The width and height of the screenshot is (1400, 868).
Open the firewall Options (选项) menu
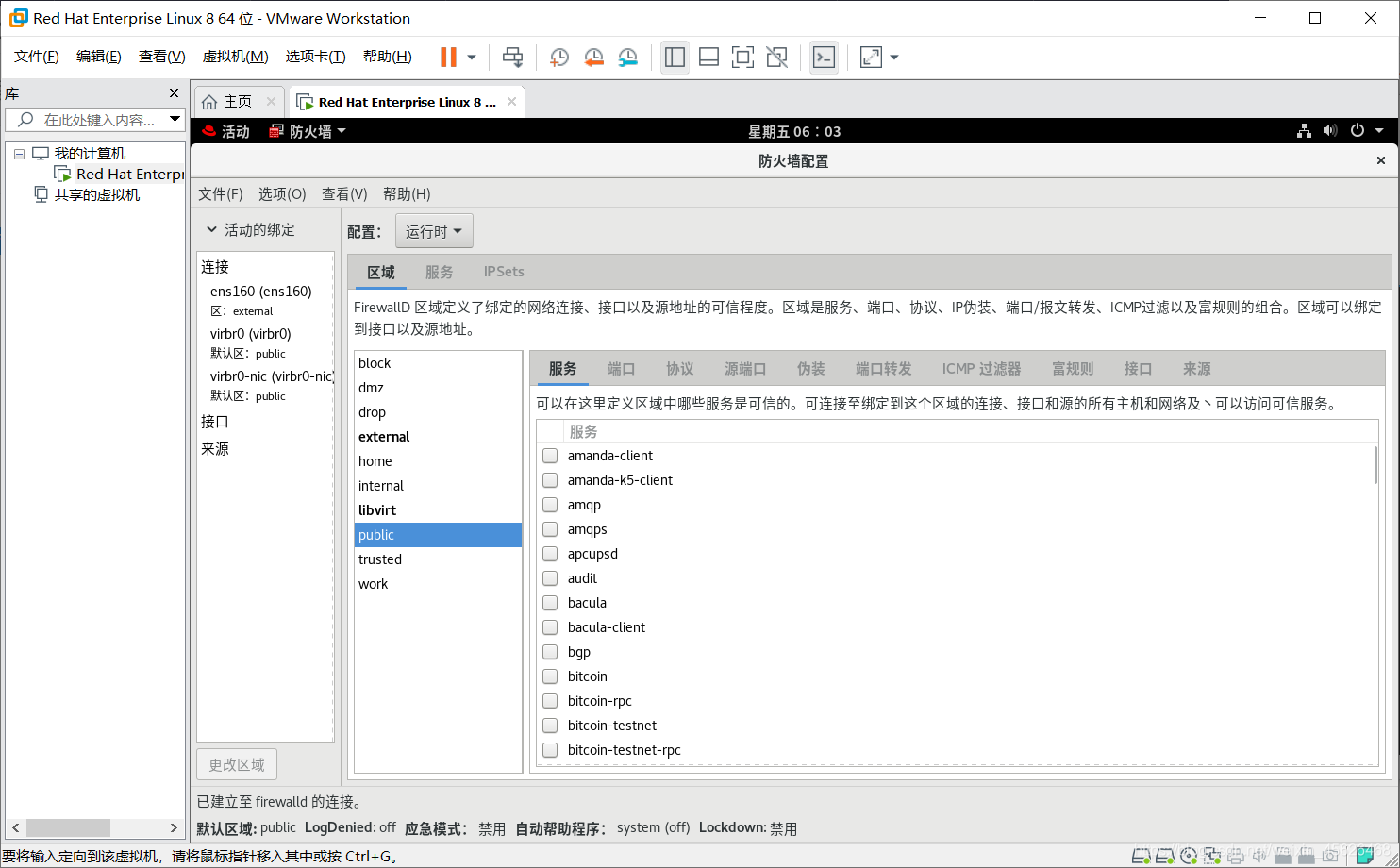coord(282,193)
